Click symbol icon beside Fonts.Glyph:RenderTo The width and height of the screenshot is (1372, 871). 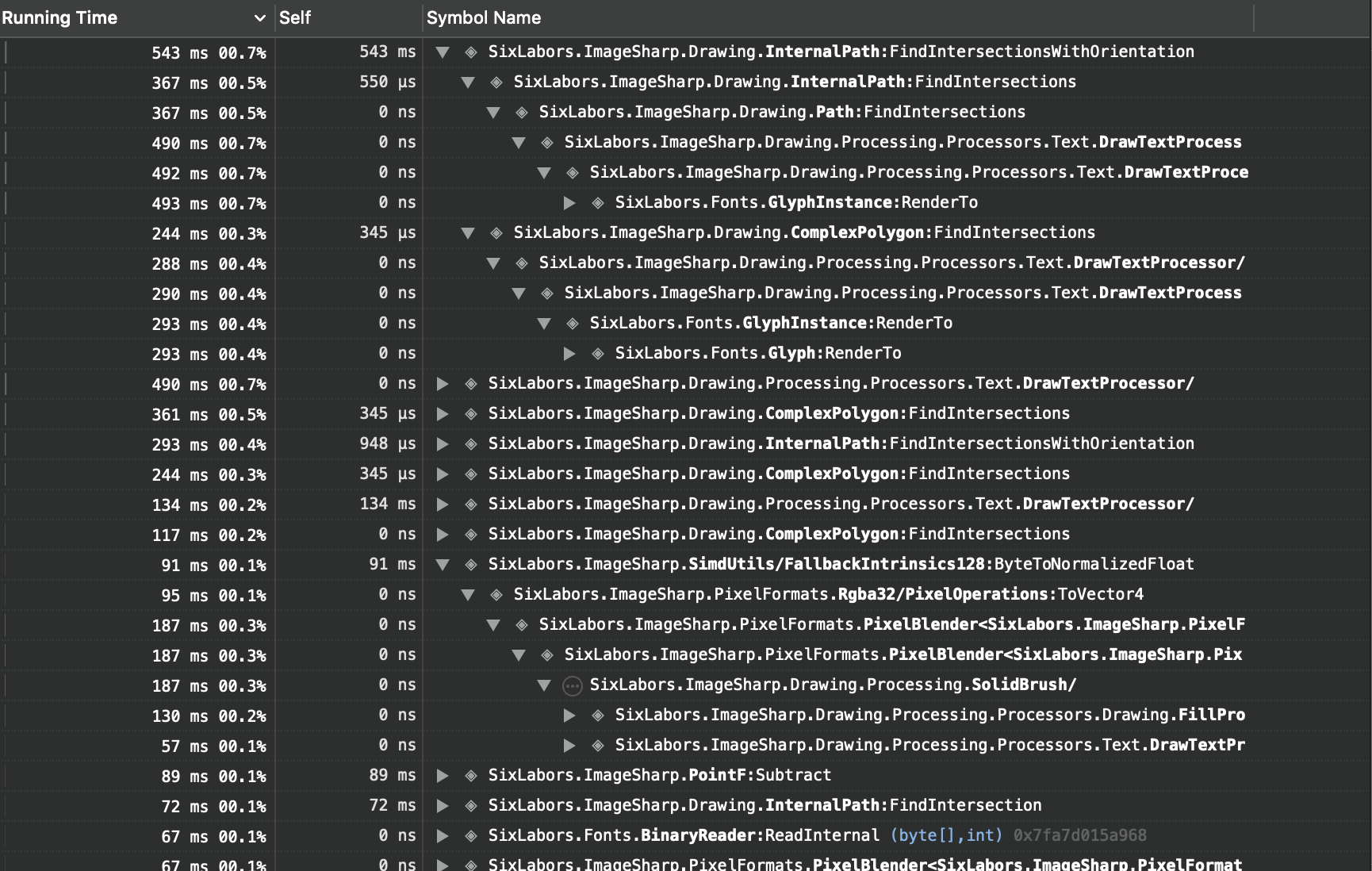[x=598, y=354]
